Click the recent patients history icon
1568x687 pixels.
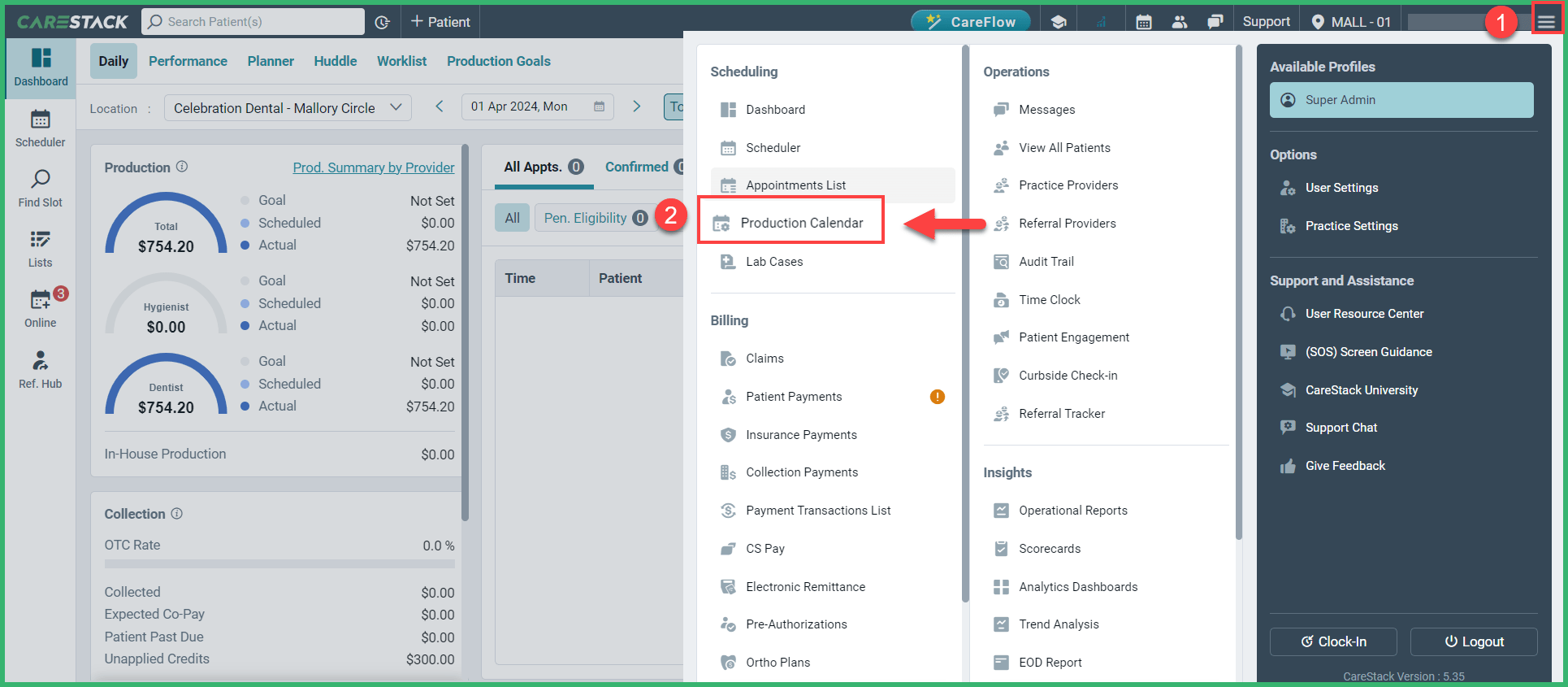[383, 22]
